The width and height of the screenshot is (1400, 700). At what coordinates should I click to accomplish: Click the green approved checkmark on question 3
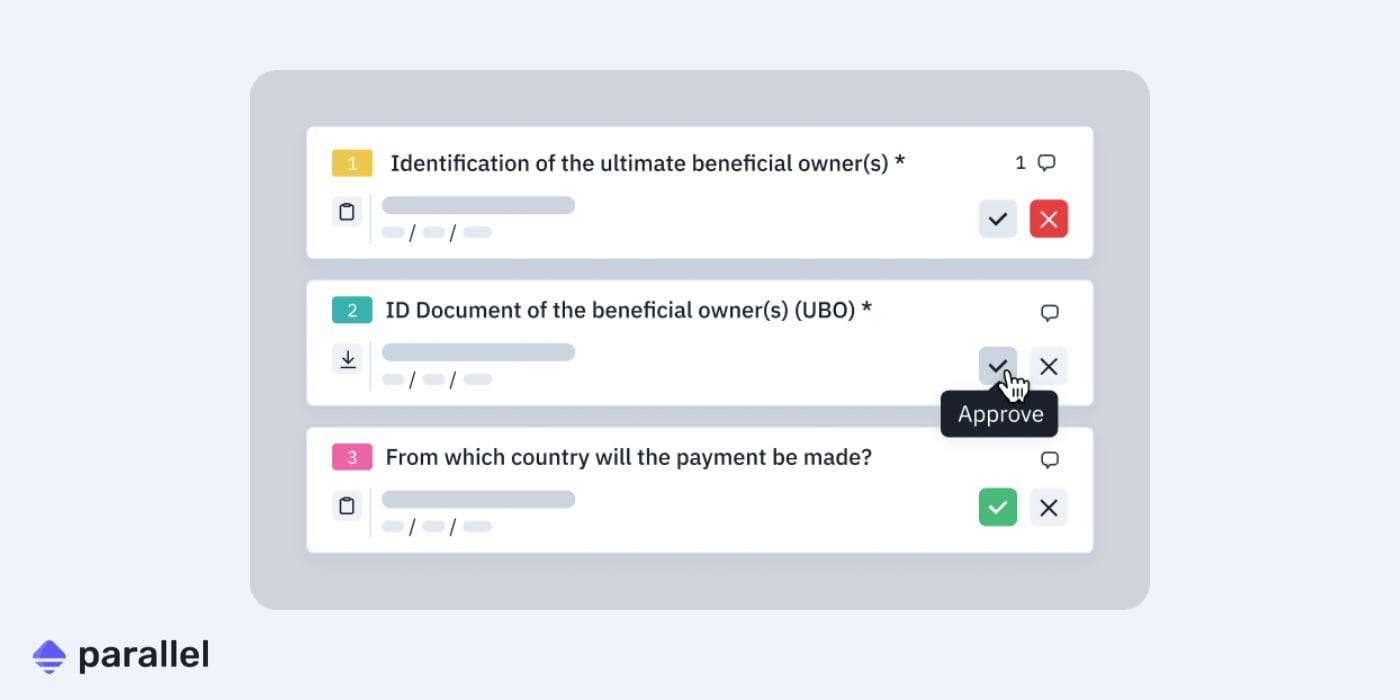997,507
